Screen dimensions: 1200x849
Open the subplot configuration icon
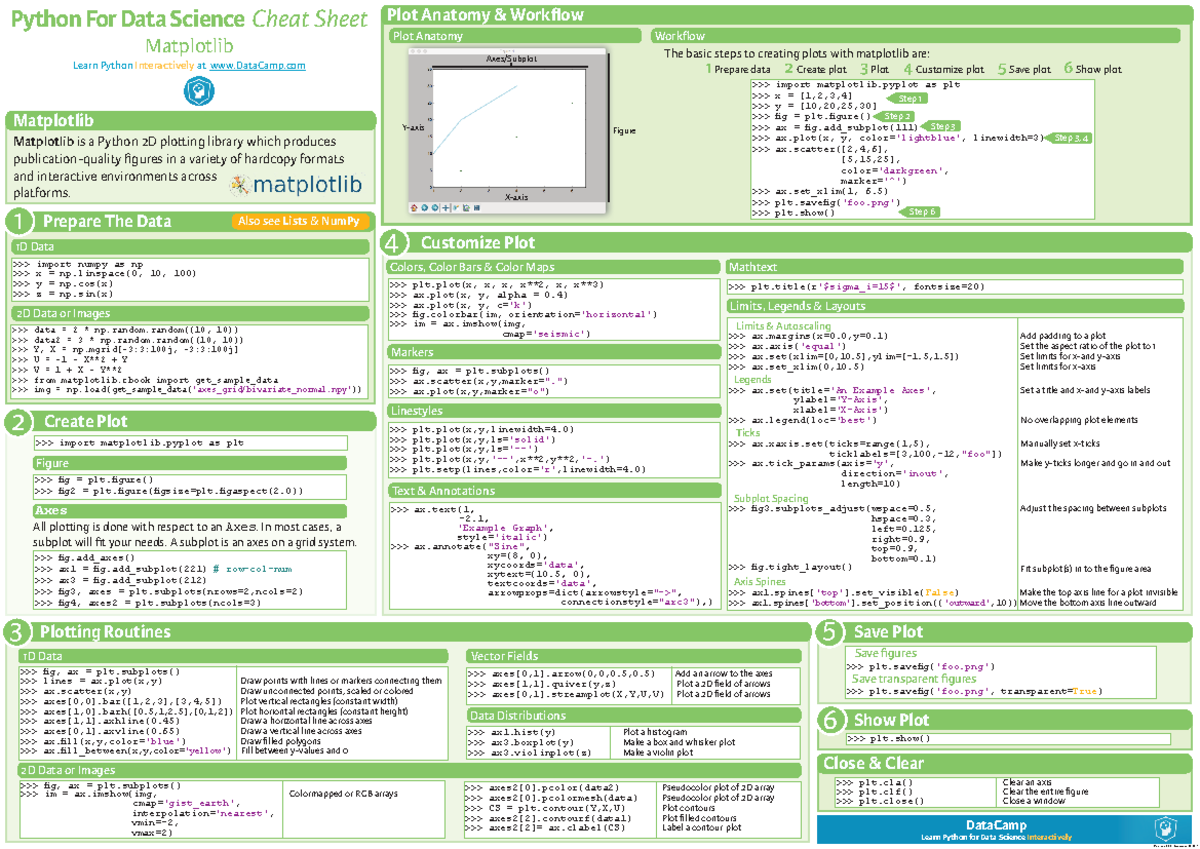[466, 208]
